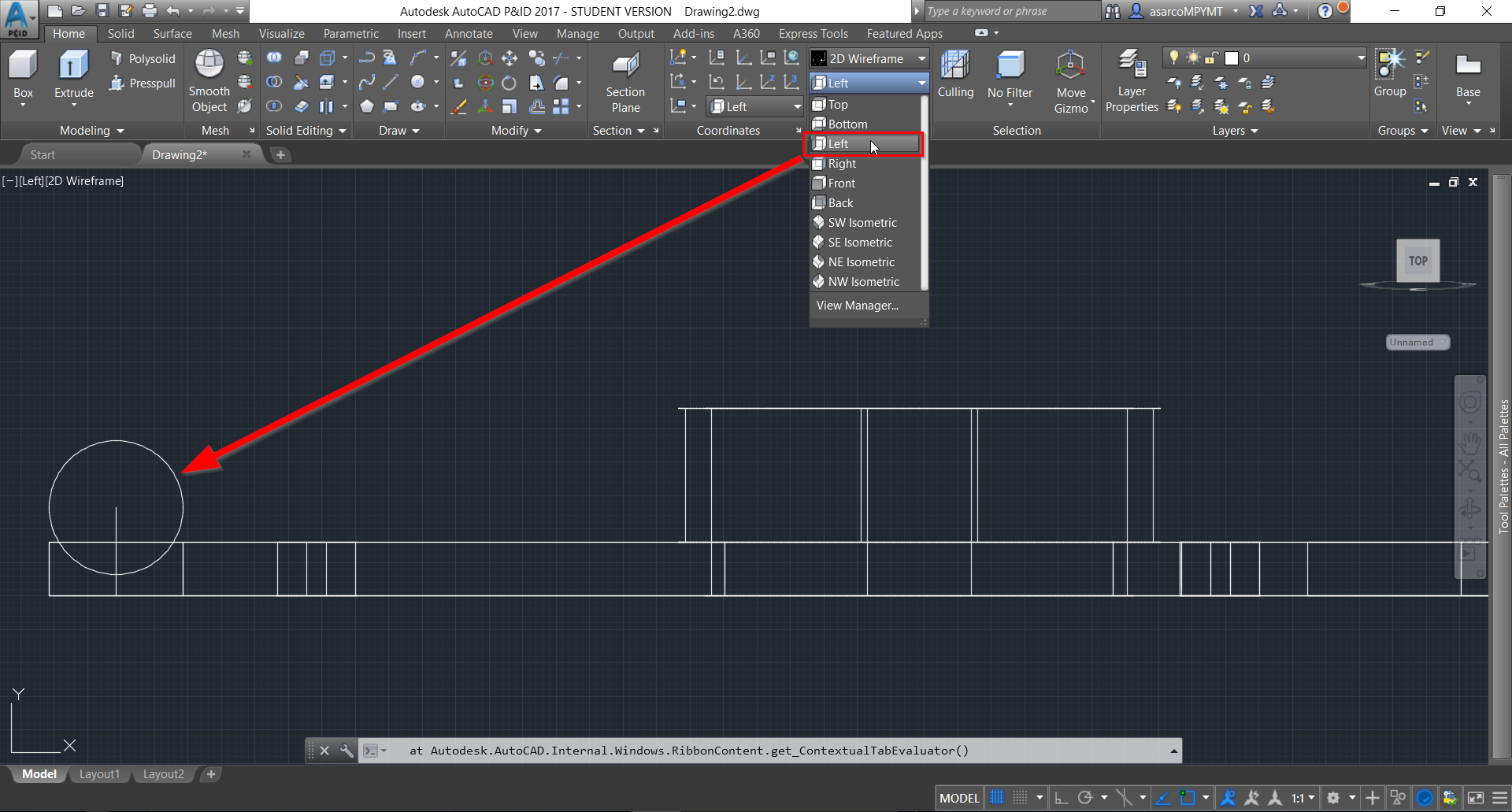
Task: Select the Spline draw tool
Action: click(x=366, y=82)
